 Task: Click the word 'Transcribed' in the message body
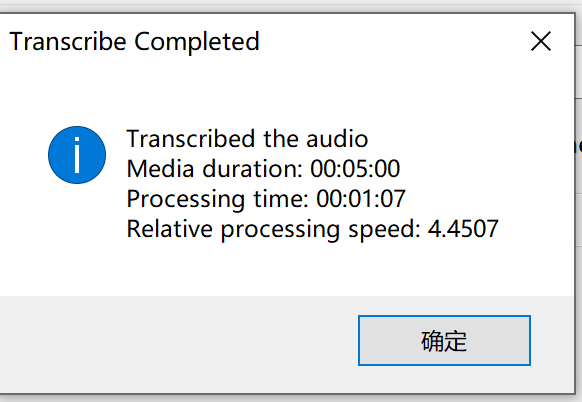191,139
